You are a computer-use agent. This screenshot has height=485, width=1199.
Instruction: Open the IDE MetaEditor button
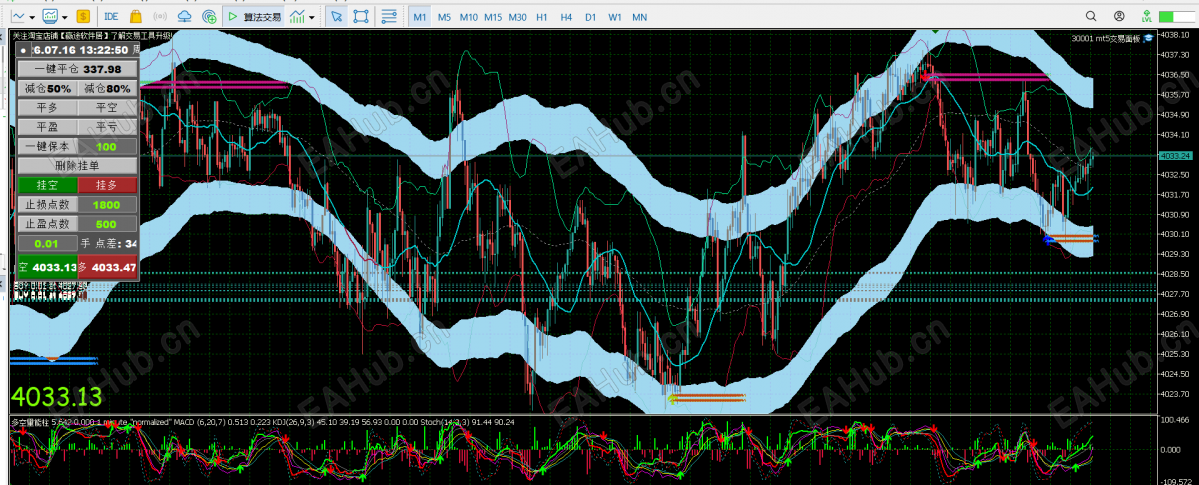tap(111, 15)
